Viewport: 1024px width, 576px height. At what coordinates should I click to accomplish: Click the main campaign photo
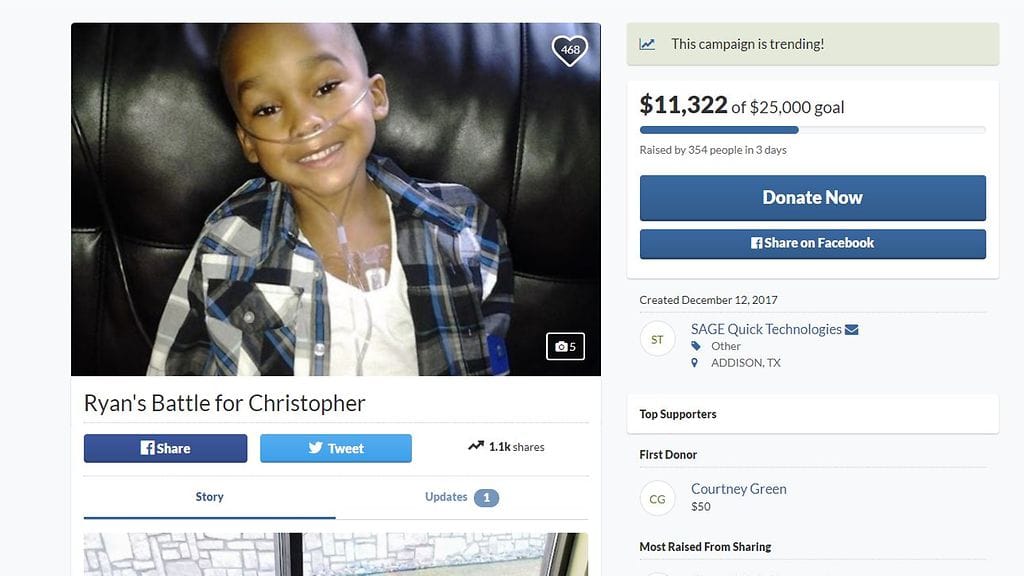336,199
